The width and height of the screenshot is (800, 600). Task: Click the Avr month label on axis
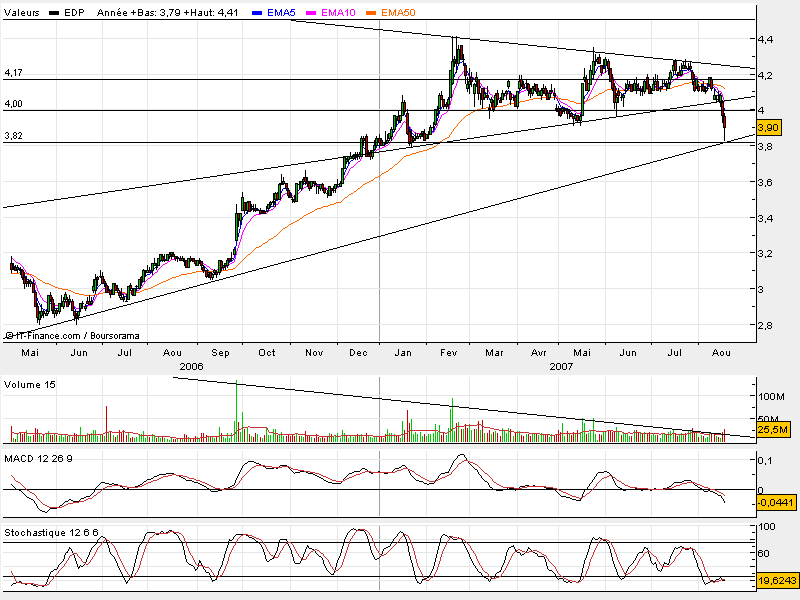tap(539, 353)
